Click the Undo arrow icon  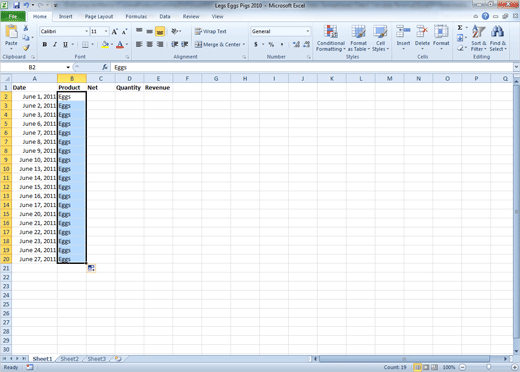tap(26, 5)
